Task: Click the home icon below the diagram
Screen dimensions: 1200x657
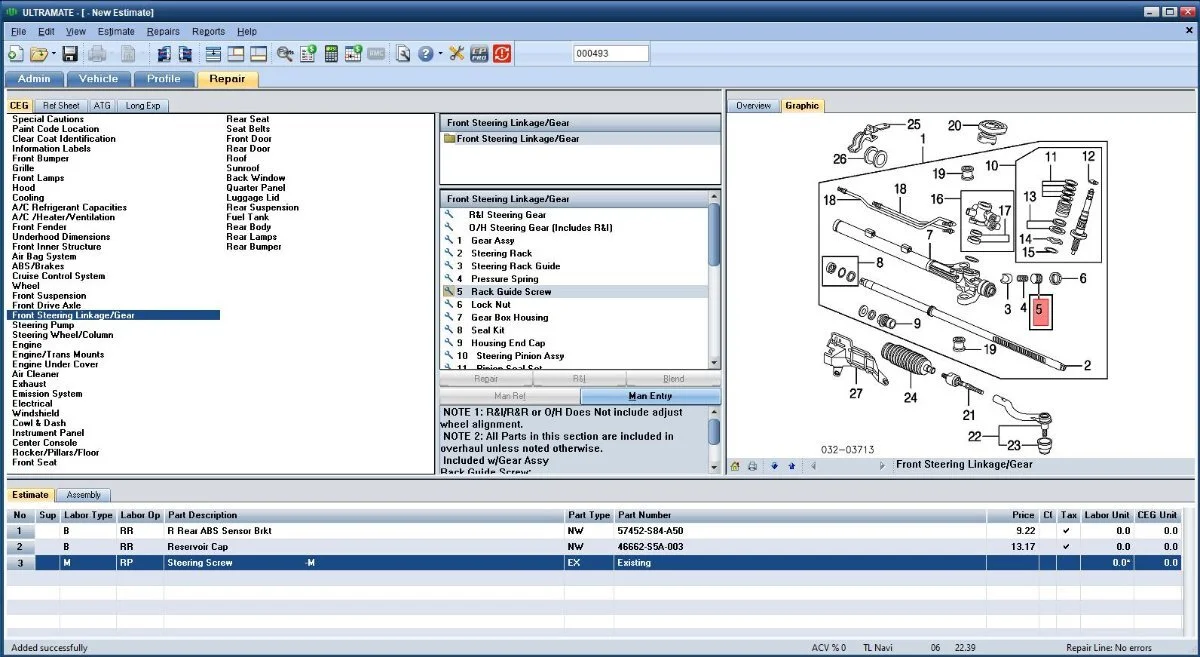Action: [x=735, y=465]
